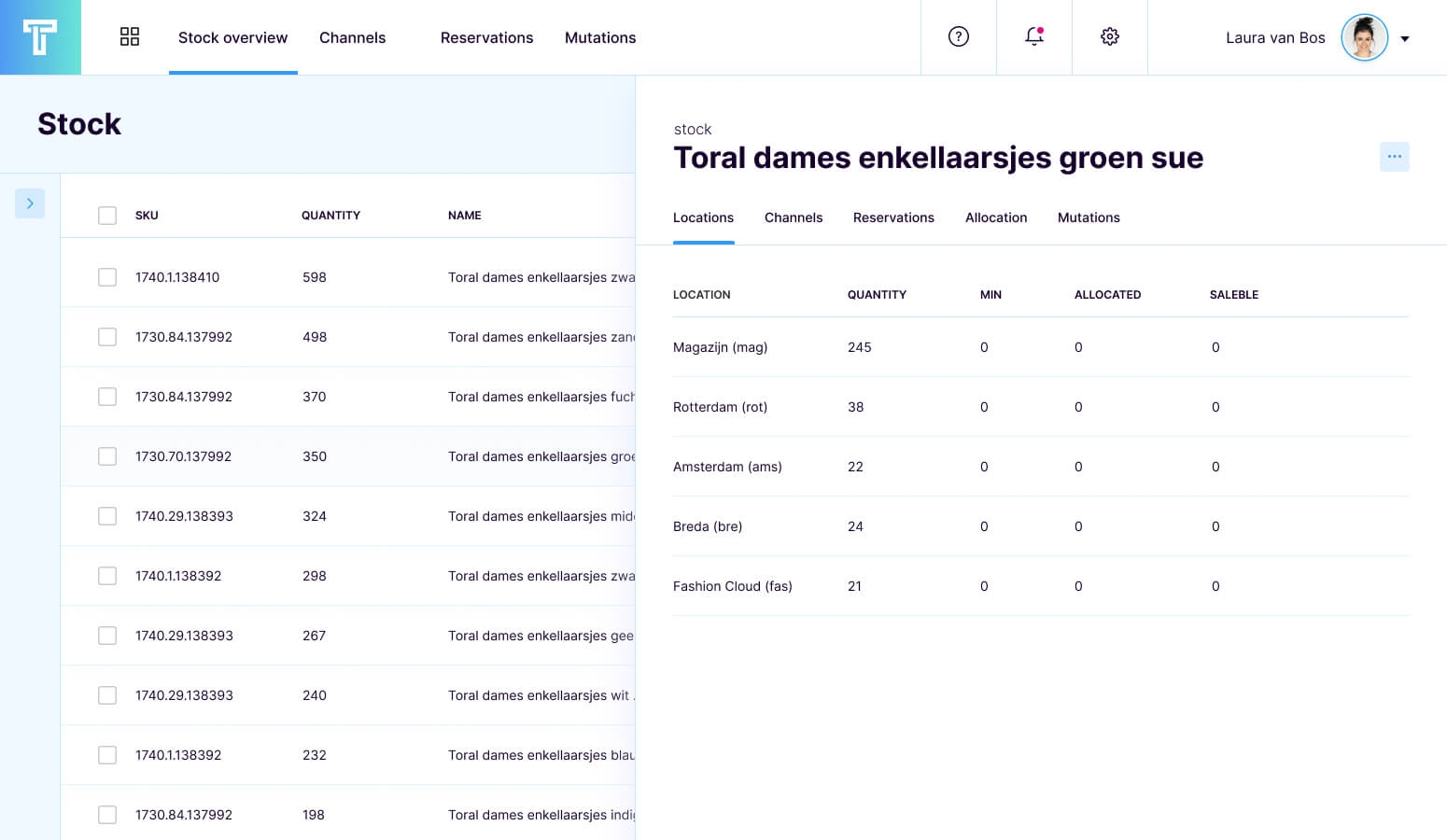The image size is (1447, 840).
Task: Check the box for quantity 298 row
Action: tap(107, 576)
